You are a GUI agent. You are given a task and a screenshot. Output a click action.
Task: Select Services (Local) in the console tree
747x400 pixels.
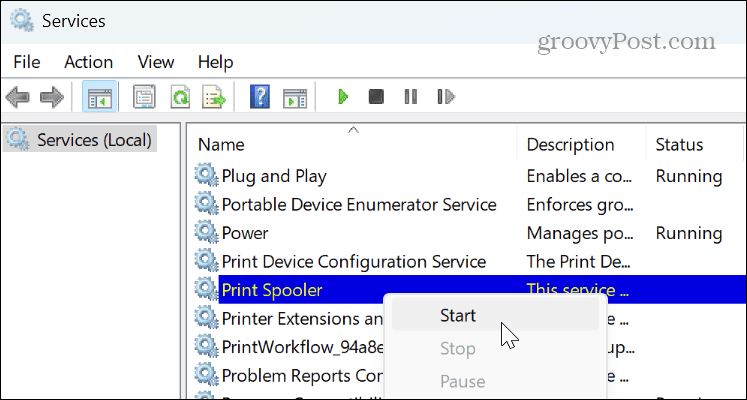80,140
